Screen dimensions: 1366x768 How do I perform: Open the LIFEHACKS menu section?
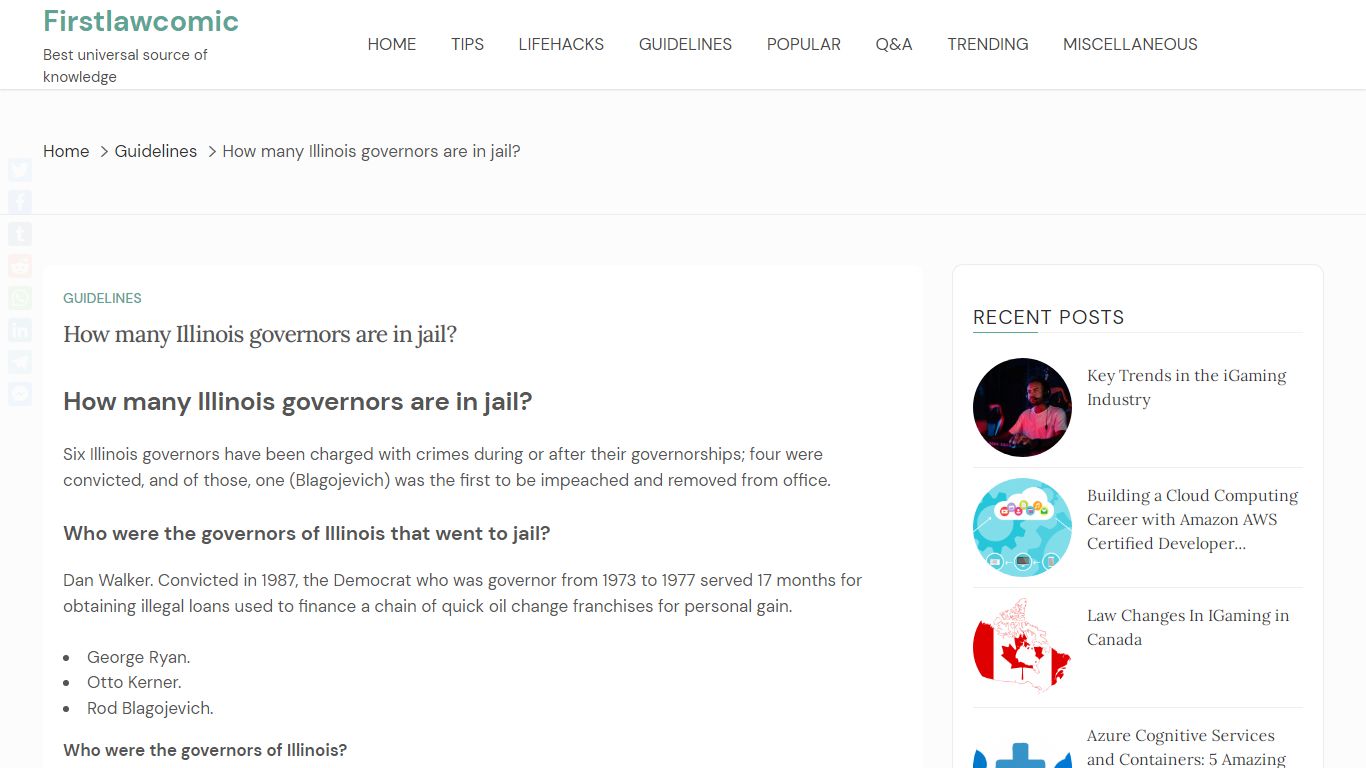561,44
